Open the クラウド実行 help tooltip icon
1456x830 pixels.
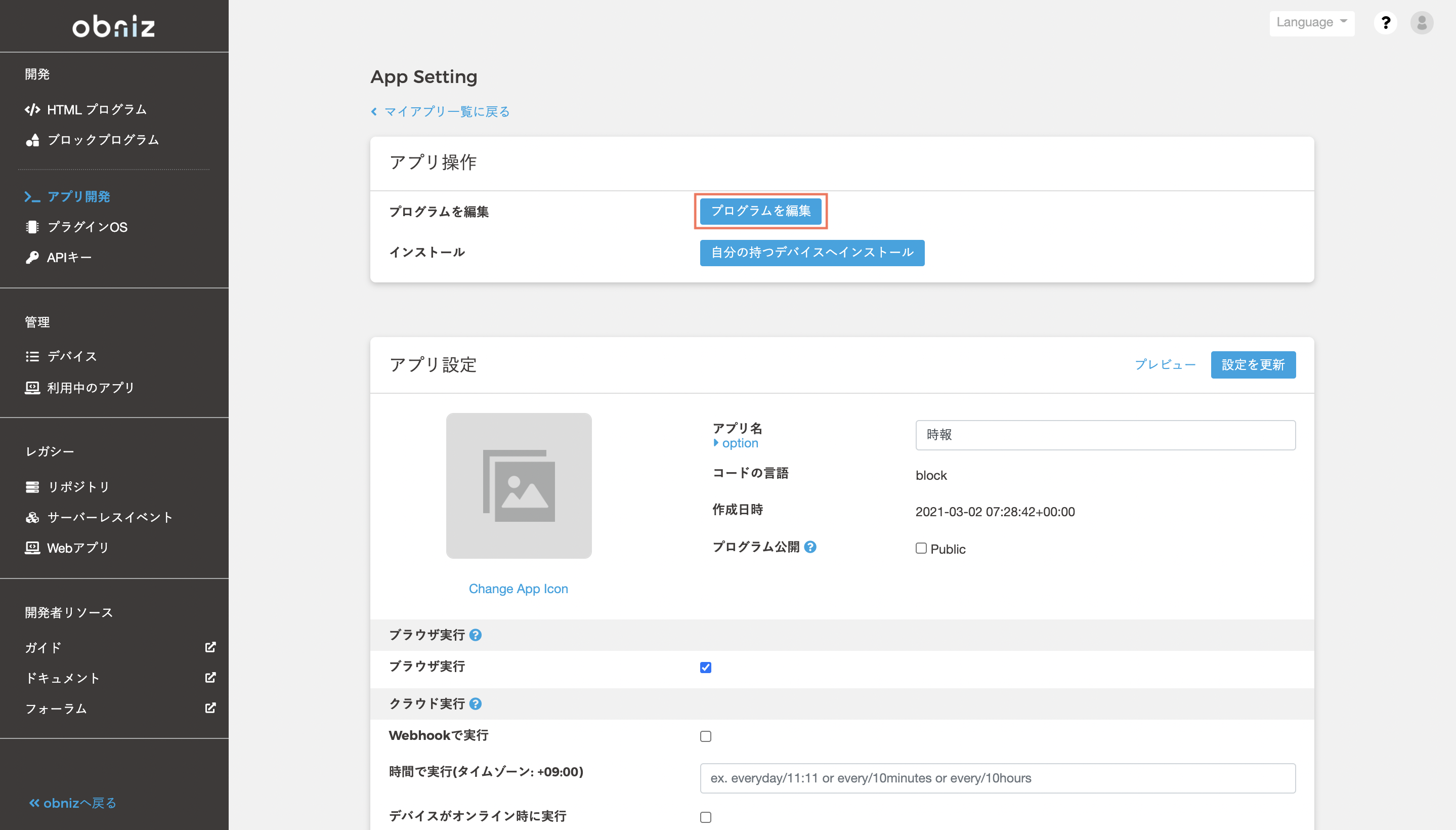476,703
